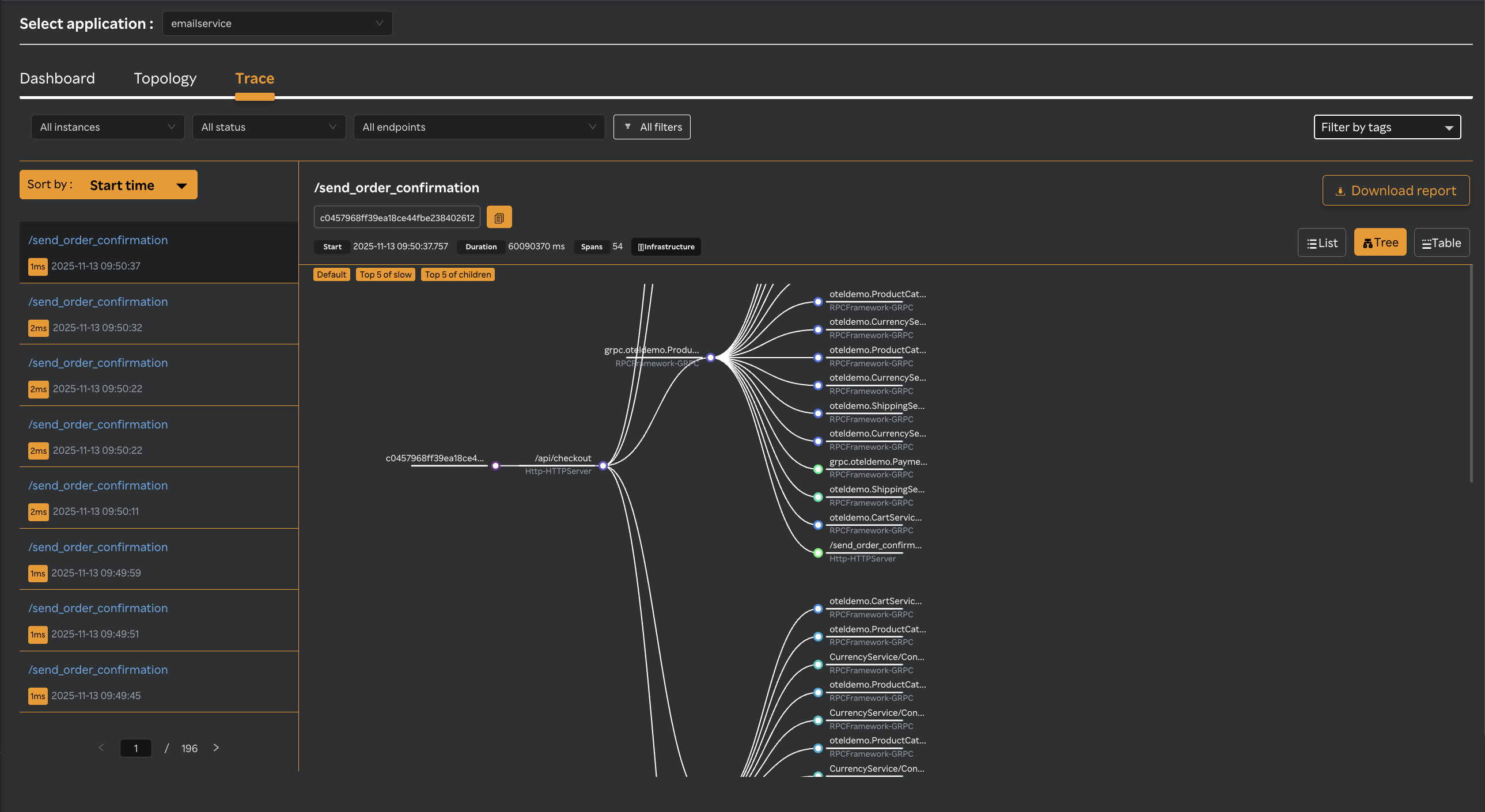Open the Topology tab
The height and width of the screenshot is (812, 1485).
(x=165, y=78)
